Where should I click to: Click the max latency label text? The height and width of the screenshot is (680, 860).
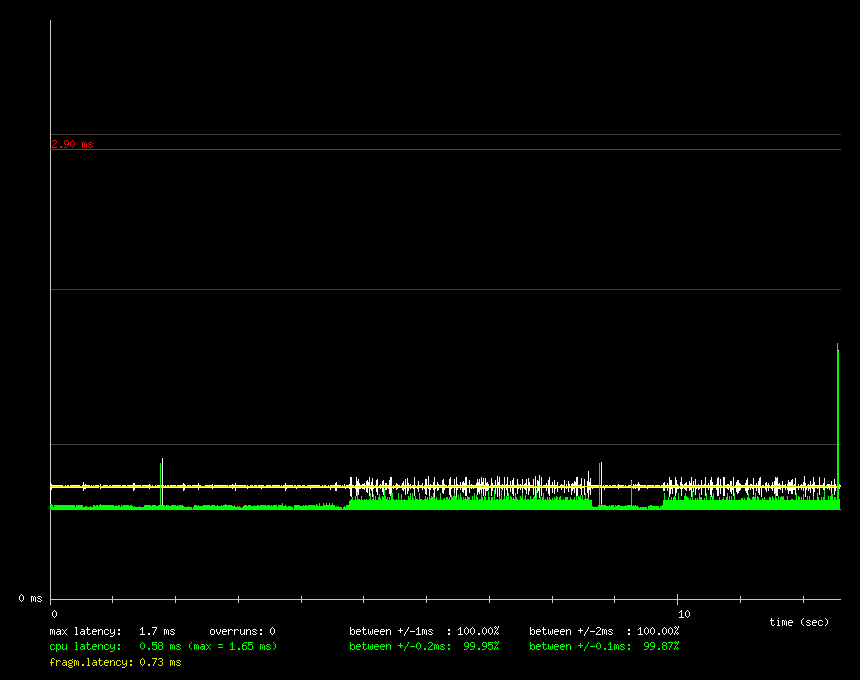point(85,631)
